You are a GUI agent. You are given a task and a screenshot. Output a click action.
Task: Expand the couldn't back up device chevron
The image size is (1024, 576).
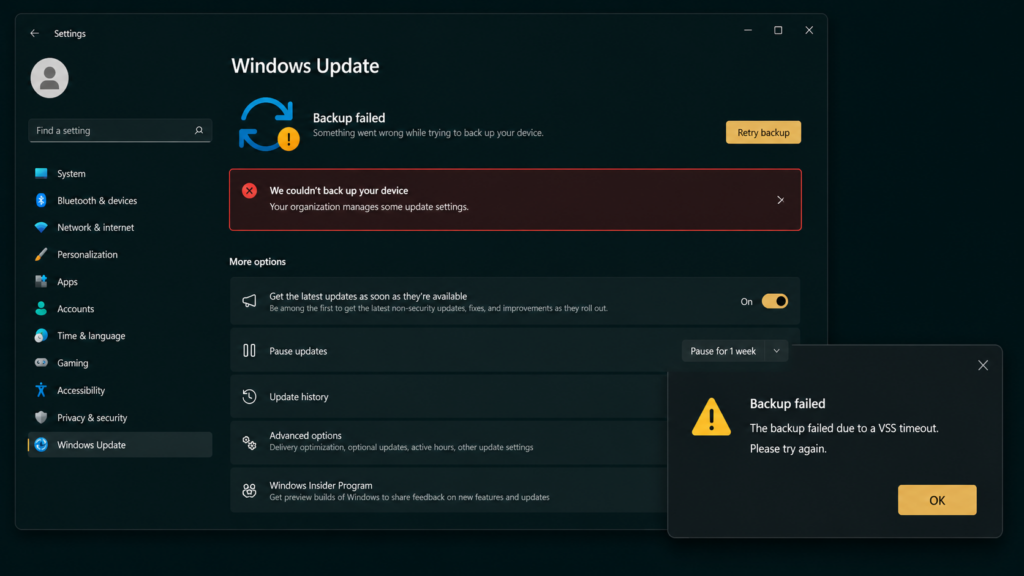pos(780,200)
